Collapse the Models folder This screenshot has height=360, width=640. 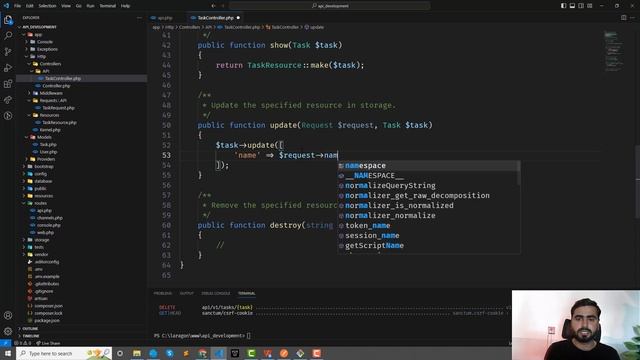point(44,137)
